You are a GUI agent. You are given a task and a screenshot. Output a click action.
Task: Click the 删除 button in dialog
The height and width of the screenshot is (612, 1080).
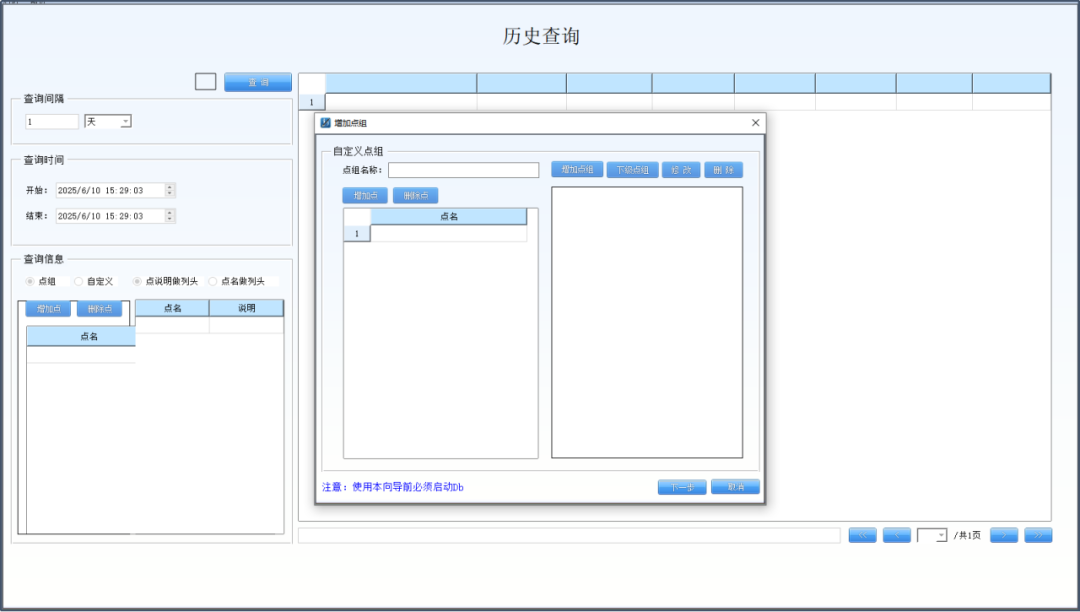tap(723, 169)
